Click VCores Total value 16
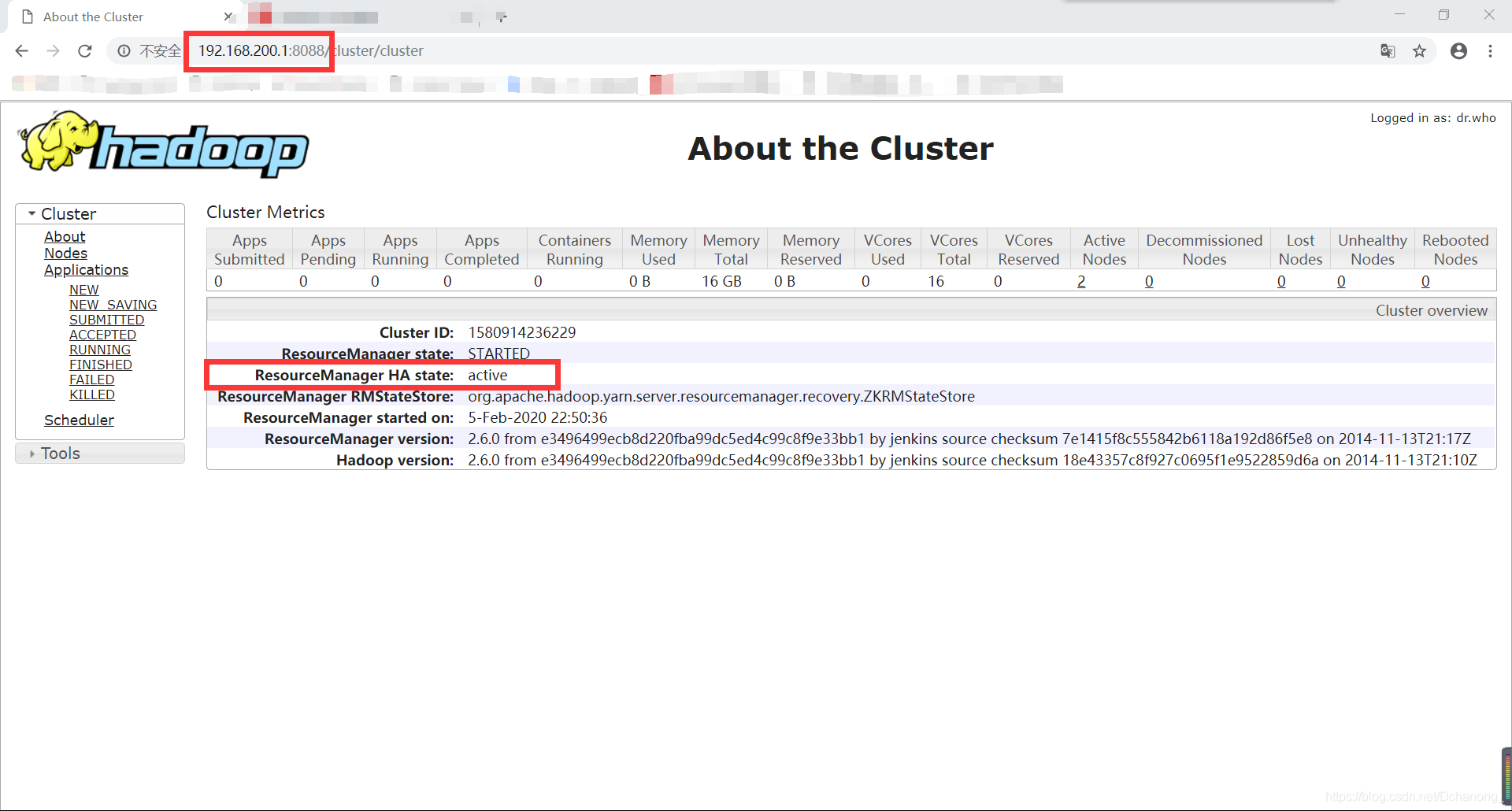This screenshot has width=1512, height=811. point(936,281)
